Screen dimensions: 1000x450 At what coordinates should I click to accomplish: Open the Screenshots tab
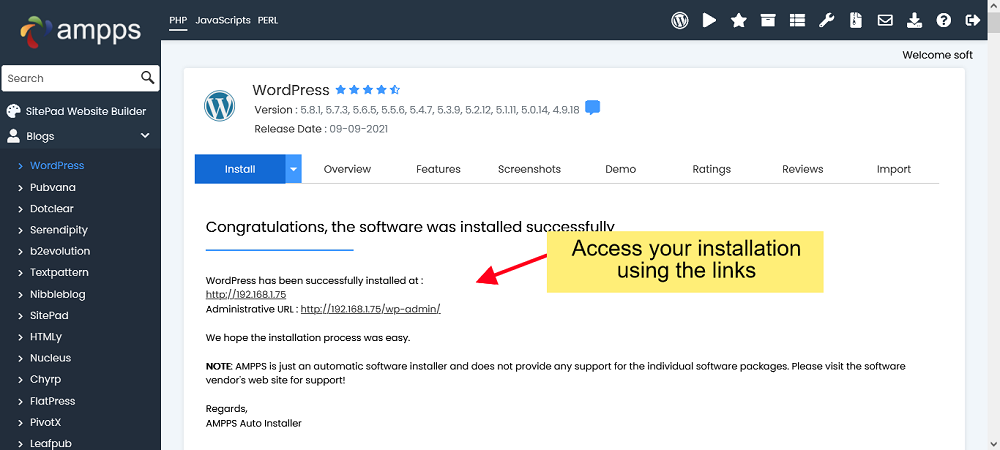[x=529, y=169]
